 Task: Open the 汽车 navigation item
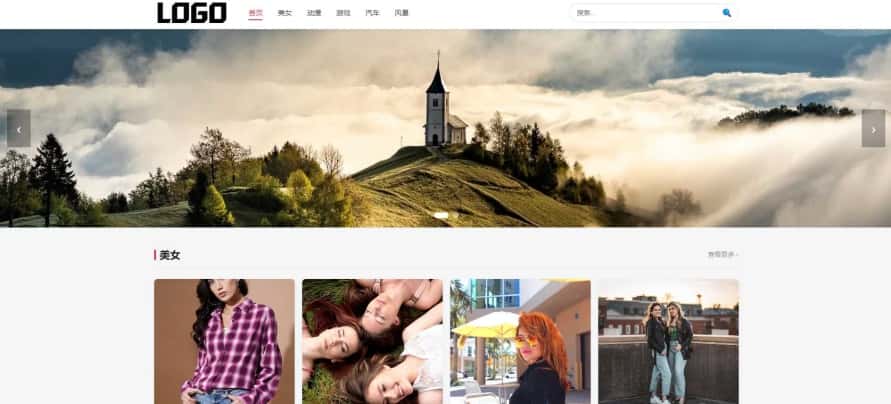pos(372,13)
